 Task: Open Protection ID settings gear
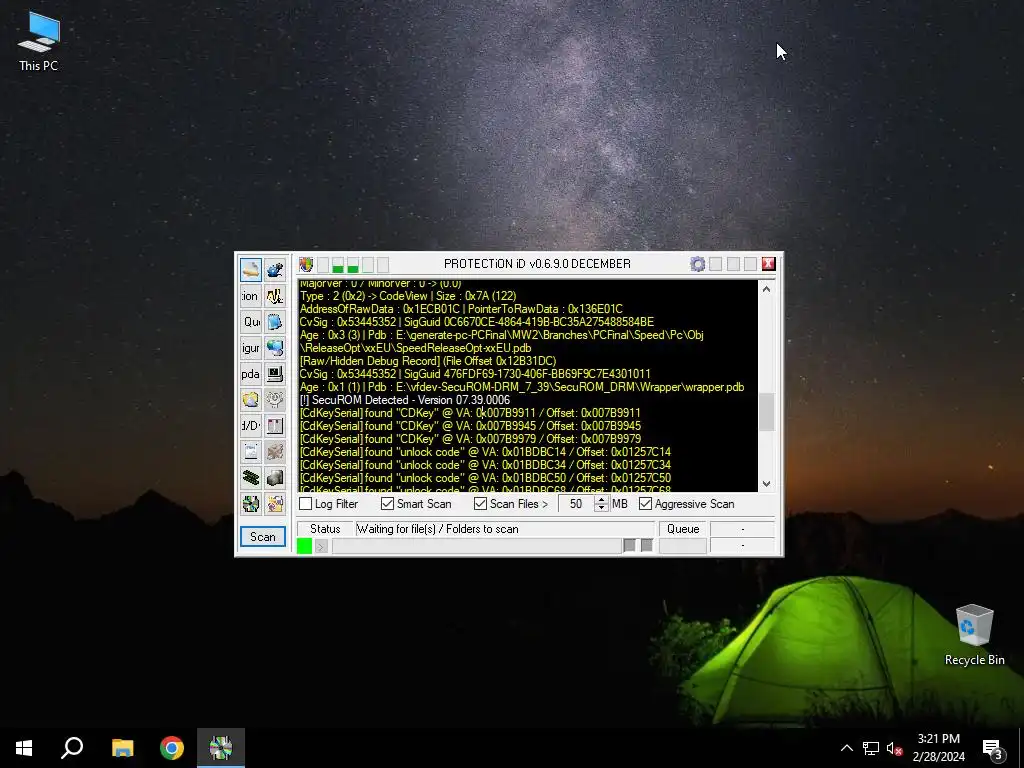697,264
